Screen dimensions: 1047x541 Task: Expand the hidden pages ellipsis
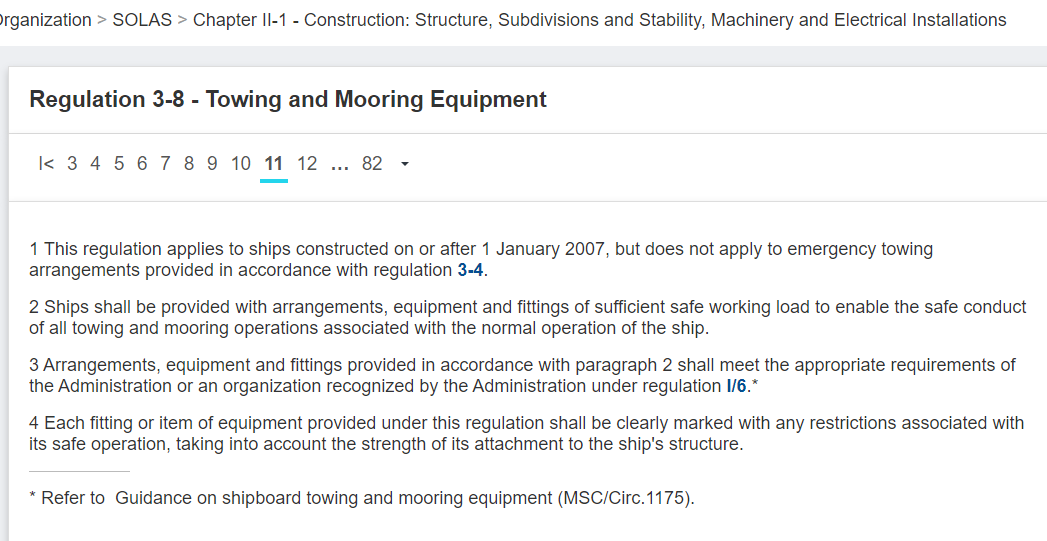tap(339, 164)
